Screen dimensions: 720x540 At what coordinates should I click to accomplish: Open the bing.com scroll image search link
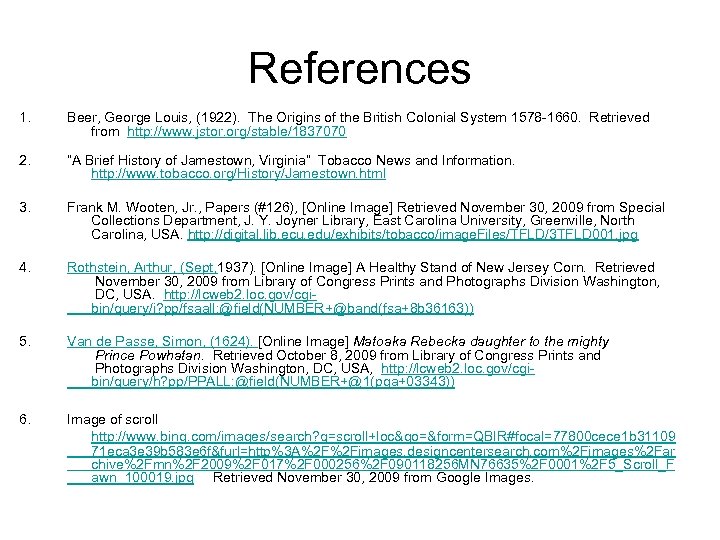371,457
